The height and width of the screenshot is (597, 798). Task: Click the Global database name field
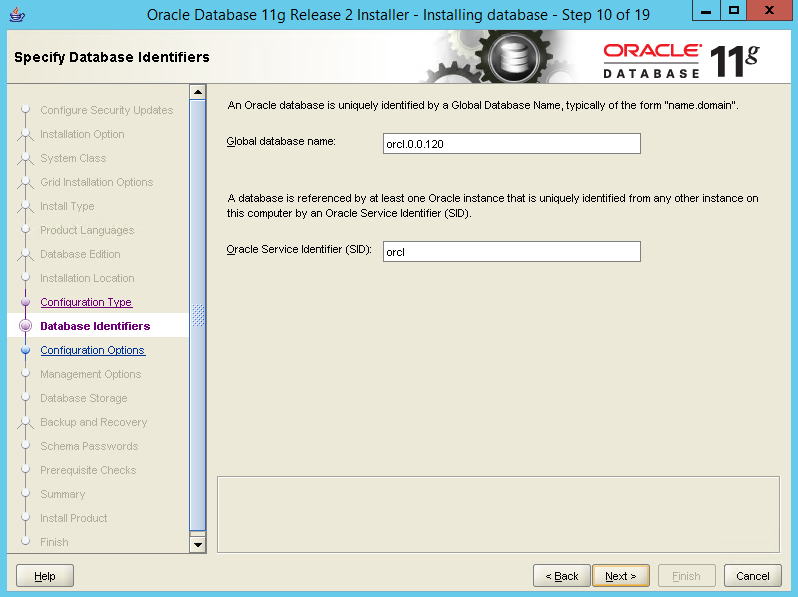(511, 144)
